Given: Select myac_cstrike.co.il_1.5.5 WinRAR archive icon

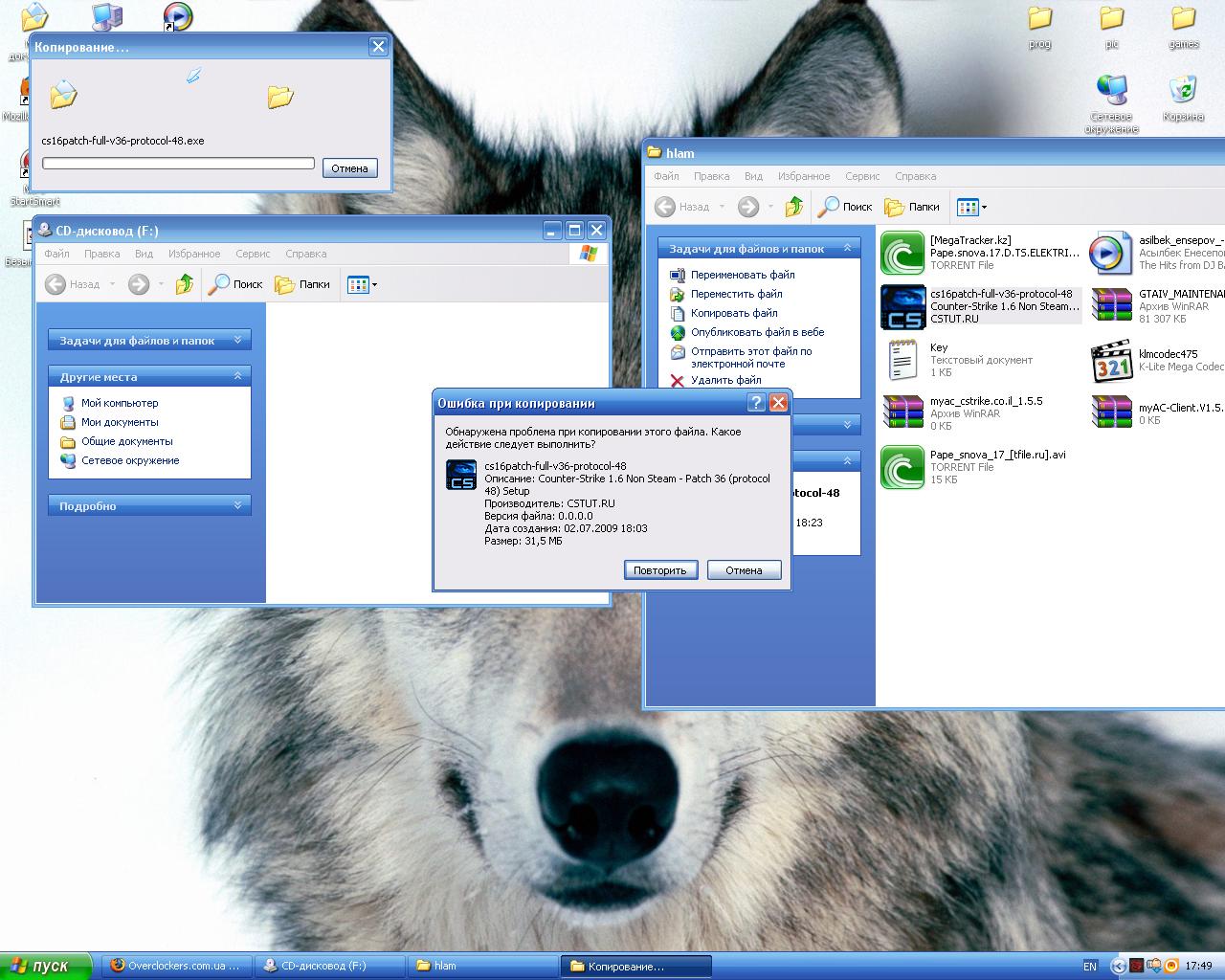Looking at the screenshot, I should click(x=902, y=413).
